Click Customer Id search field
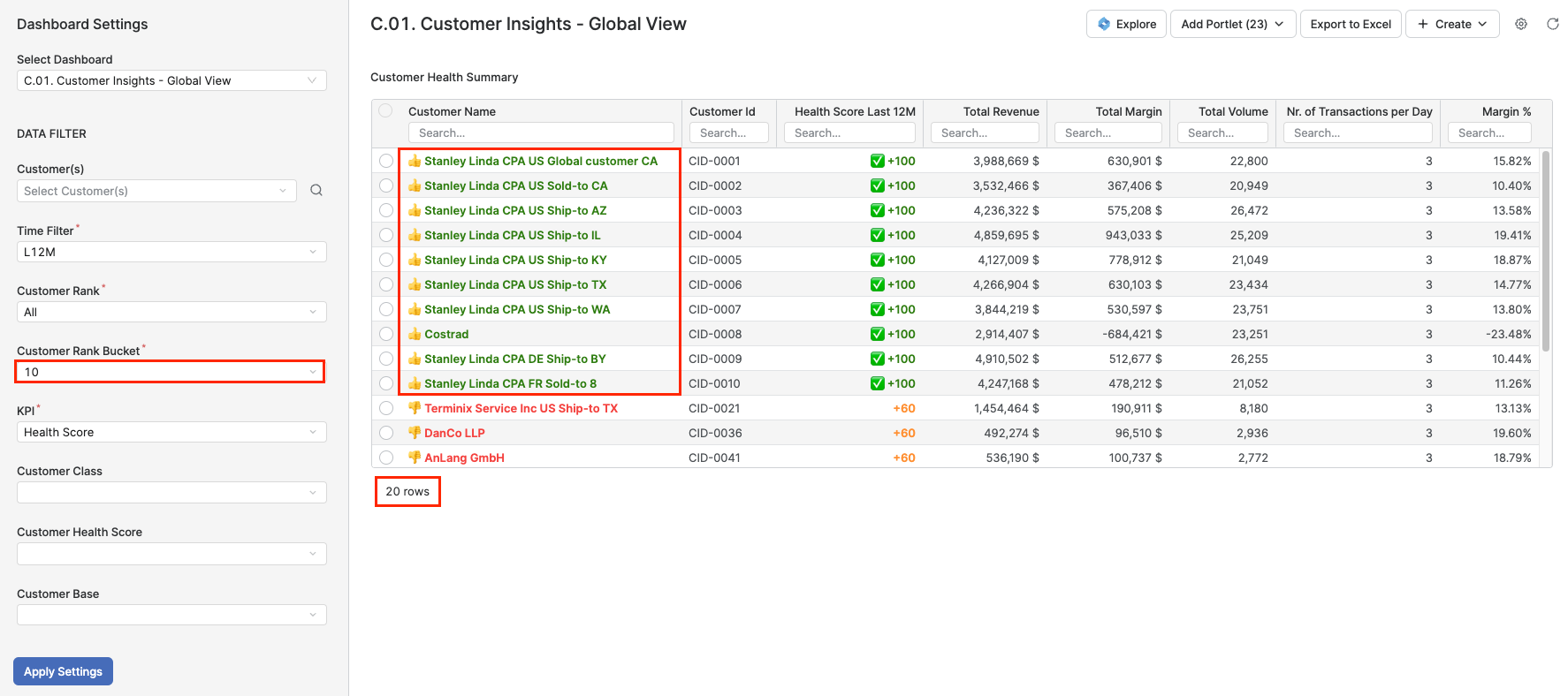1568x696 pixels. click(x=729, y=132)
